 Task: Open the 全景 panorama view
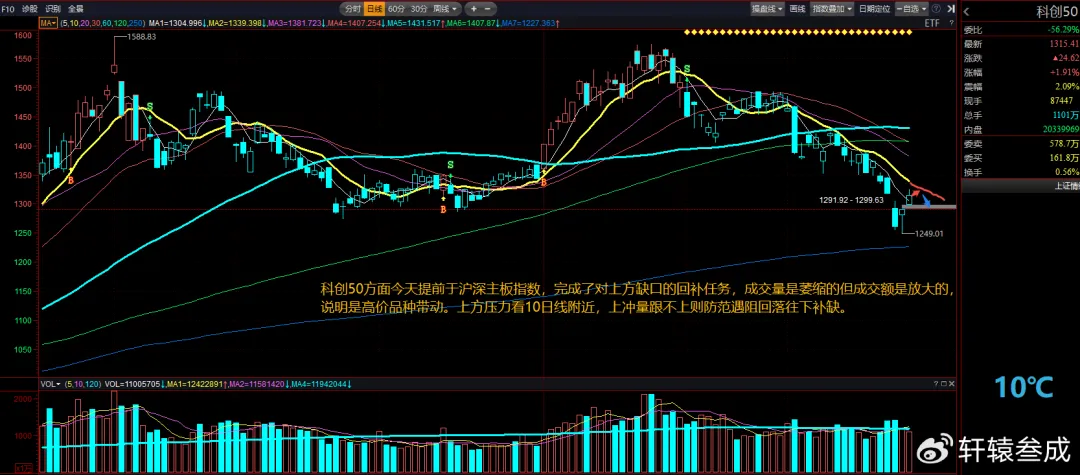point(76,9)
